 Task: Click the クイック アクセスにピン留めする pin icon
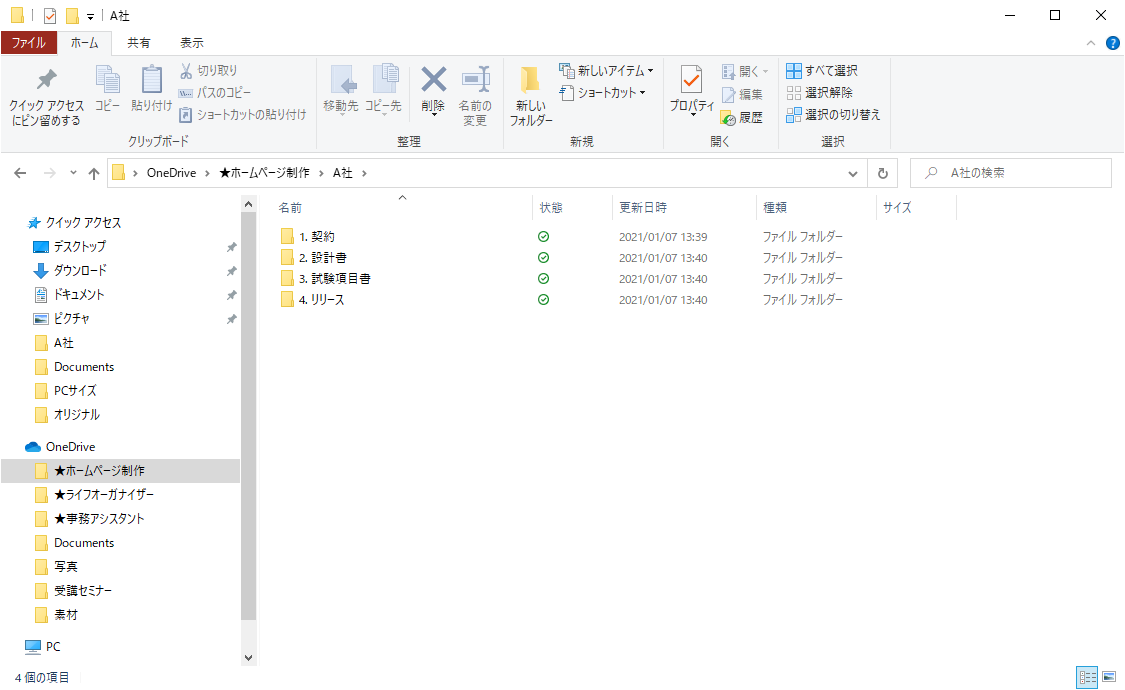tap(46, 81)
